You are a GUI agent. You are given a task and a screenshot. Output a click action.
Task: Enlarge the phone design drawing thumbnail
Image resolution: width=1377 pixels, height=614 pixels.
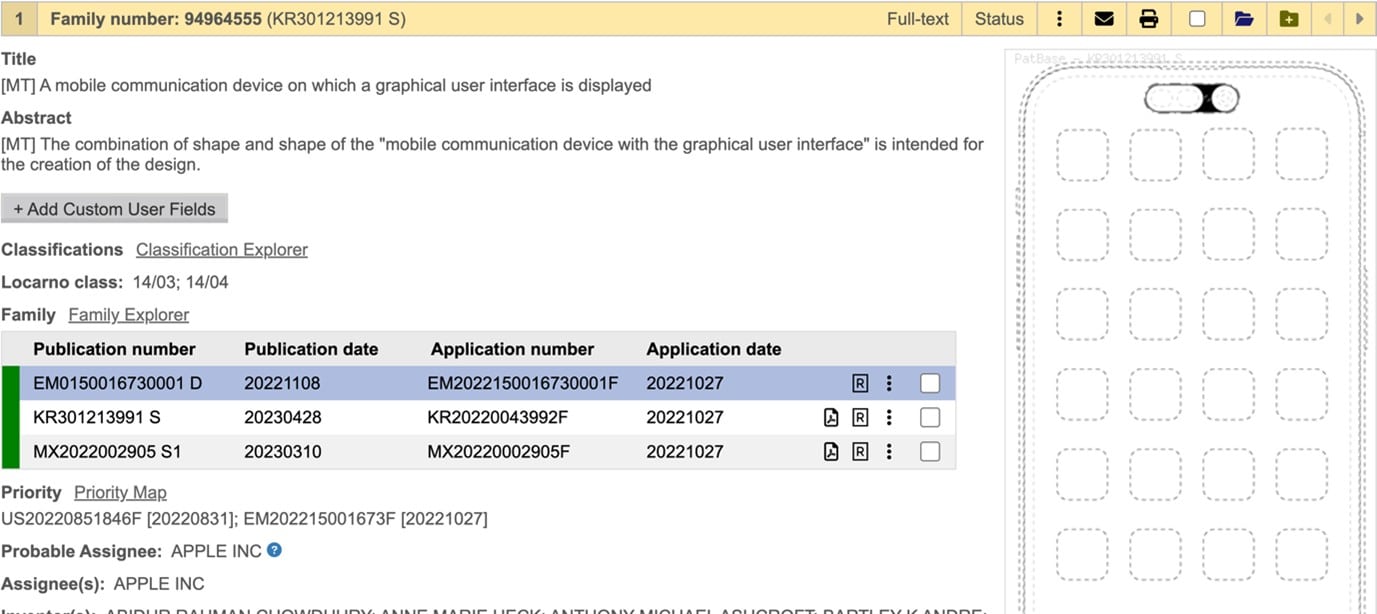(x=1190, y=330)
